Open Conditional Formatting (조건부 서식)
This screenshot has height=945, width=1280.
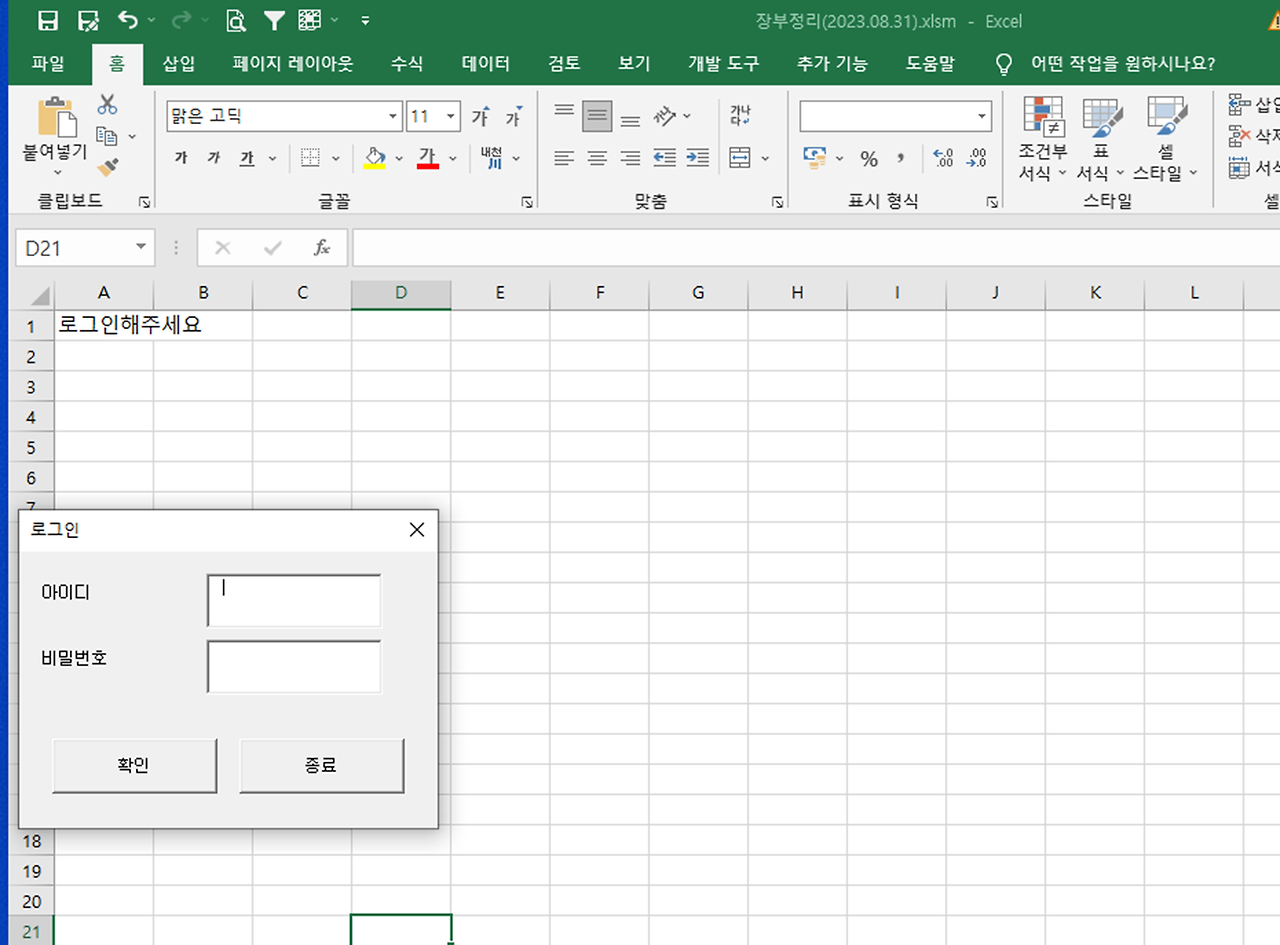click(1043, 139)
